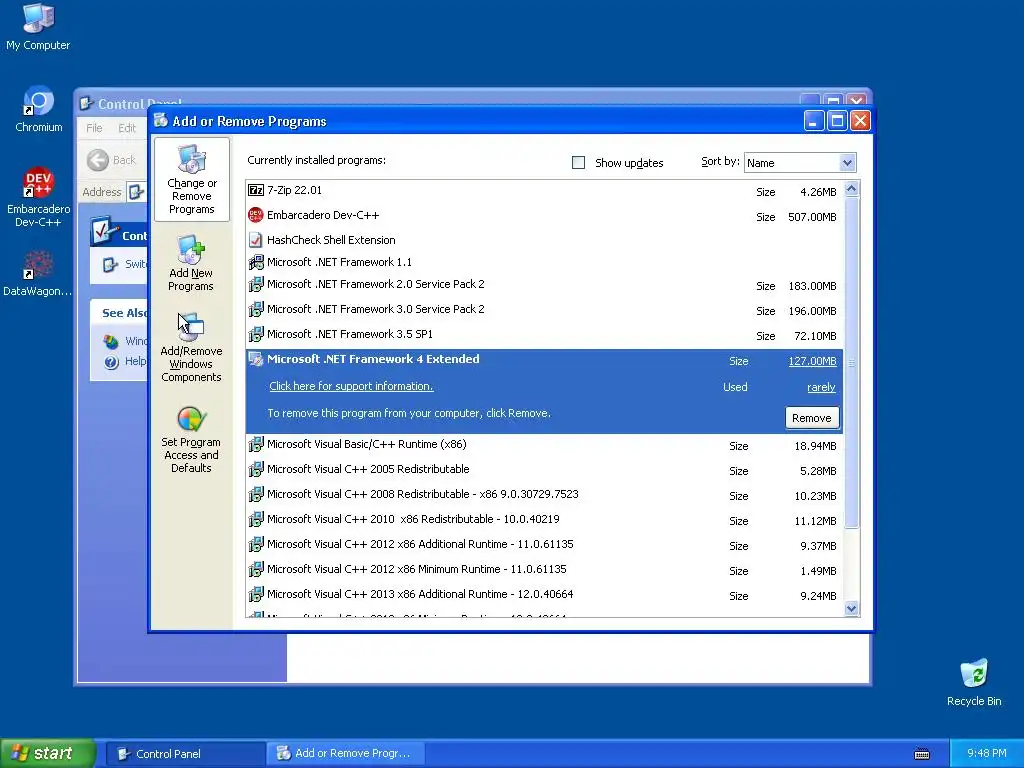Click the Visual C++ 2013 Additional Runtime icon
This screenshot has height=768, width=1024.
click(x=256, y=594)
